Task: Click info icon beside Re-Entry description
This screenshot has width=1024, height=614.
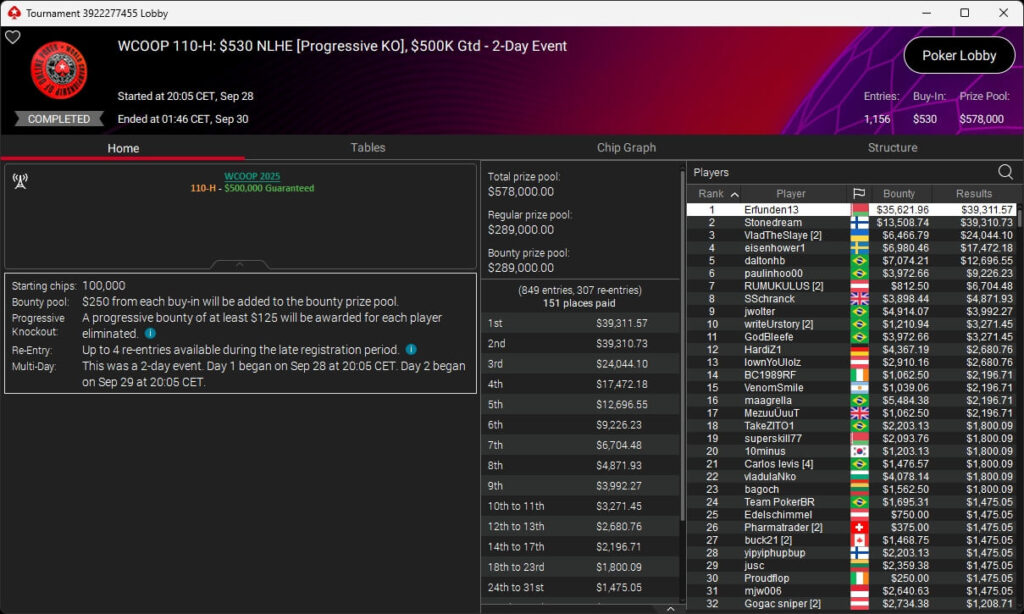Action: 411,349
